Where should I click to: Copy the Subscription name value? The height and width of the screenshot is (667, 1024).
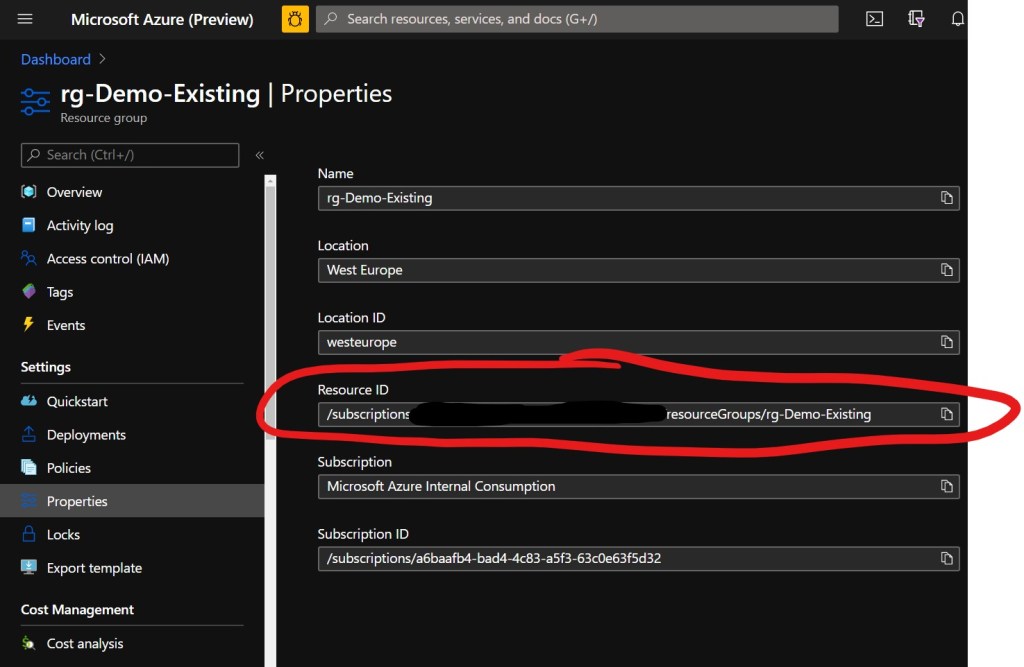click(946, 486)
